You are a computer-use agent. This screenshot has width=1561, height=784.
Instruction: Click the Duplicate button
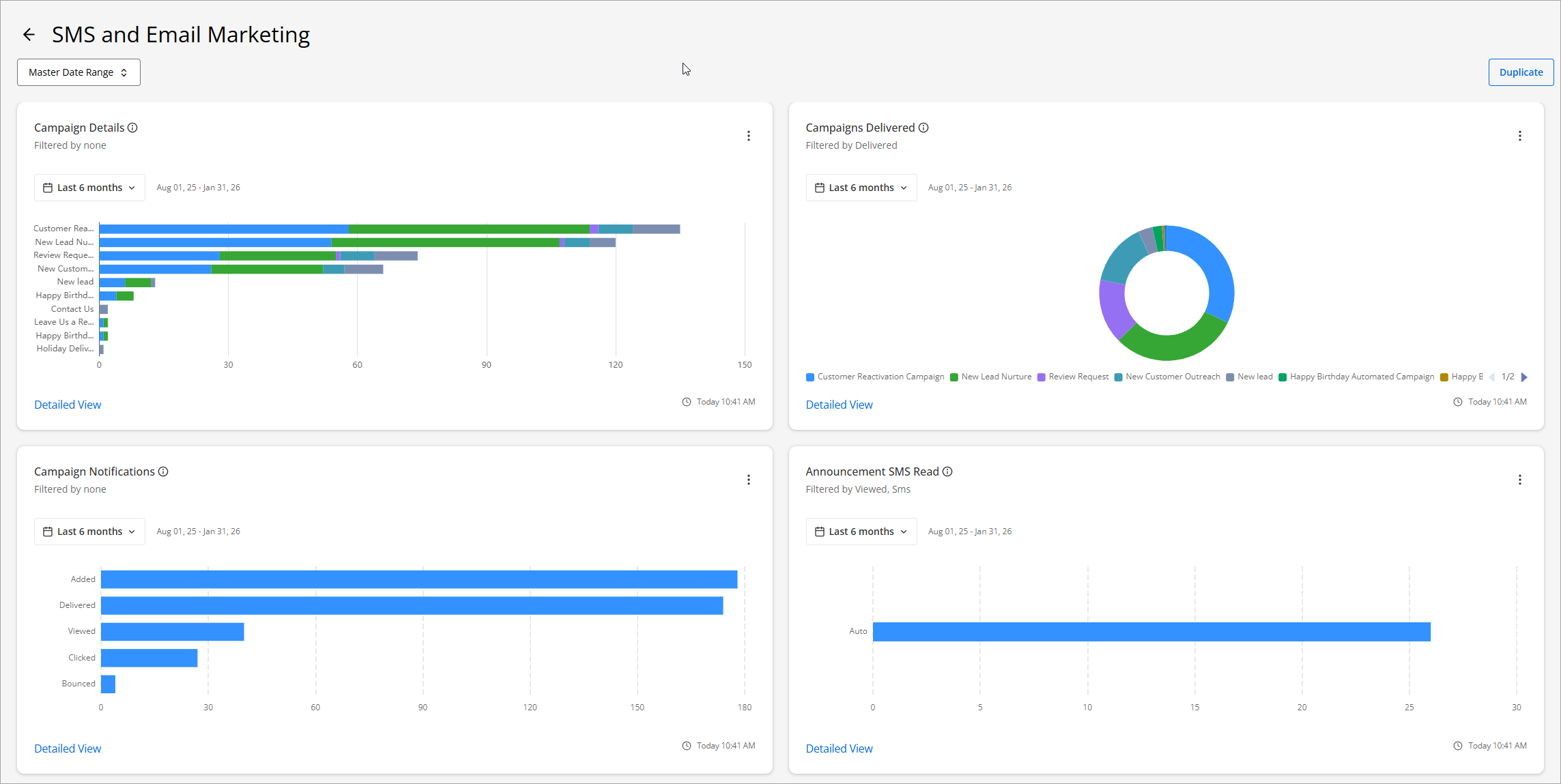coord(1521,72)
